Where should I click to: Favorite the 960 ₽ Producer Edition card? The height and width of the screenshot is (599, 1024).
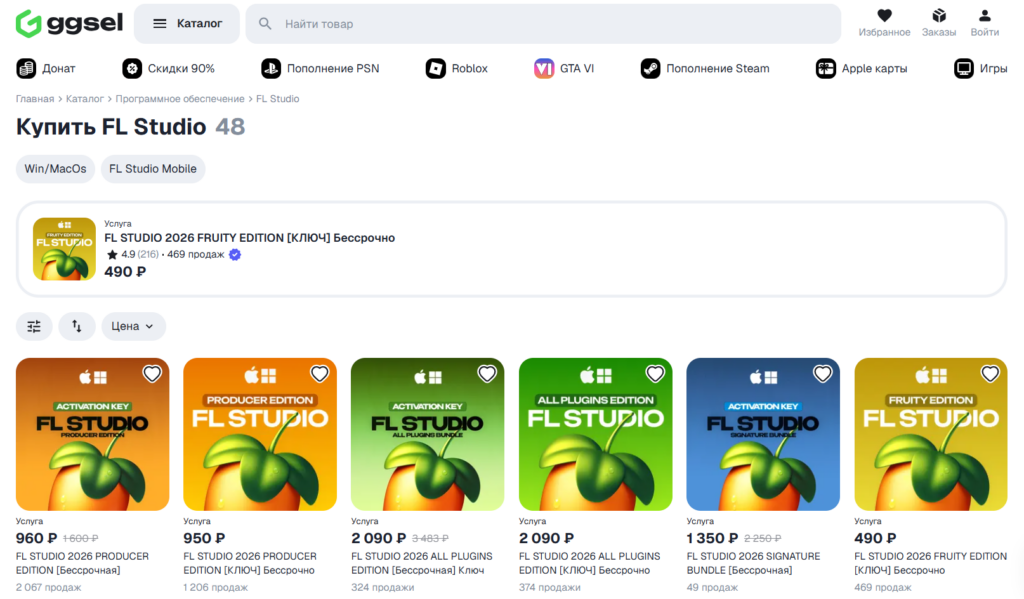pyautogui.click(x=152, y=374)
